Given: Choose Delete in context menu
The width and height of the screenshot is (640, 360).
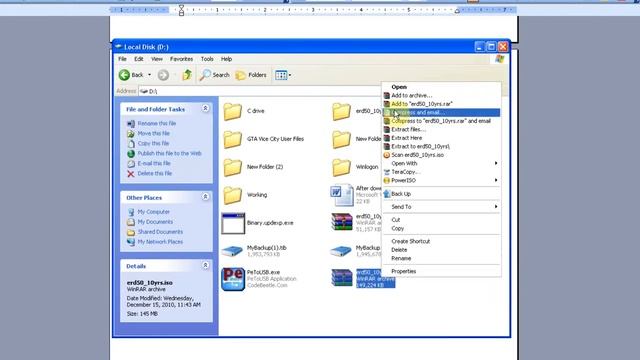Looking at the screenshot, I should coord(441,250).
